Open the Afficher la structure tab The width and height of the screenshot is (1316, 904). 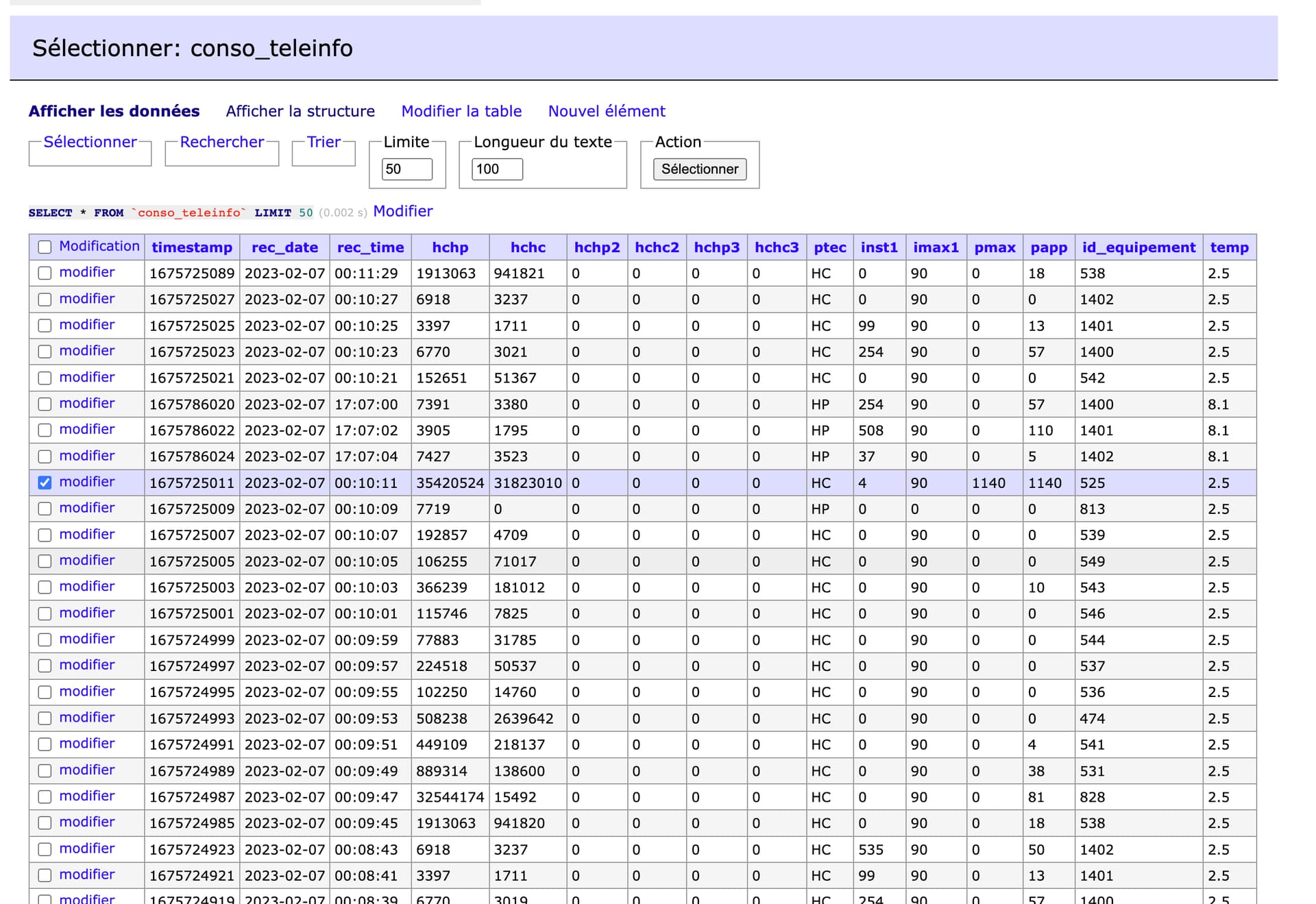[x=300, y=111]
